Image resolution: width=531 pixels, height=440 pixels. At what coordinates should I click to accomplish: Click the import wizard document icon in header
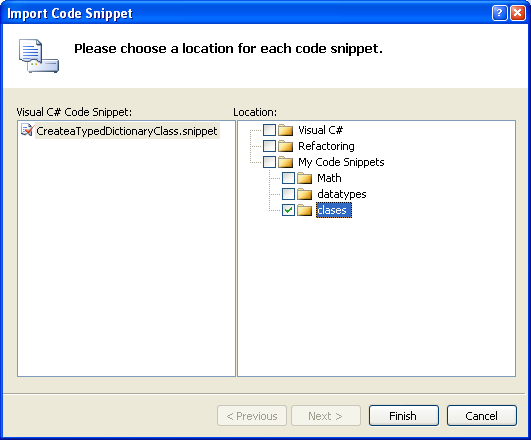(39, 56)
